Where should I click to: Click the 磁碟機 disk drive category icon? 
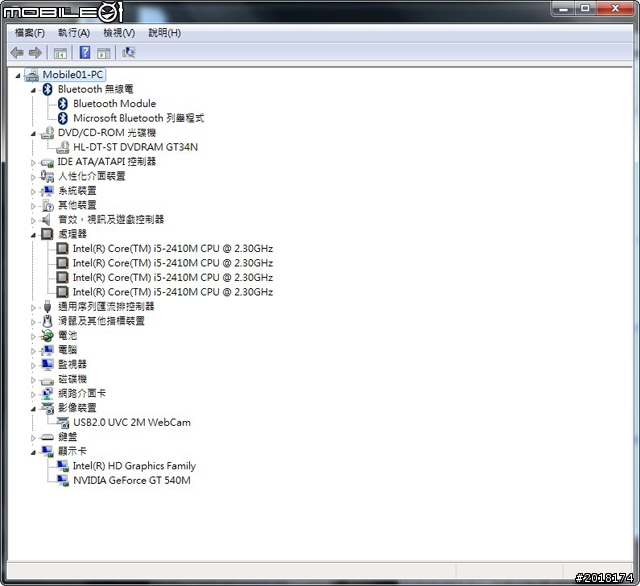[47, 381]
